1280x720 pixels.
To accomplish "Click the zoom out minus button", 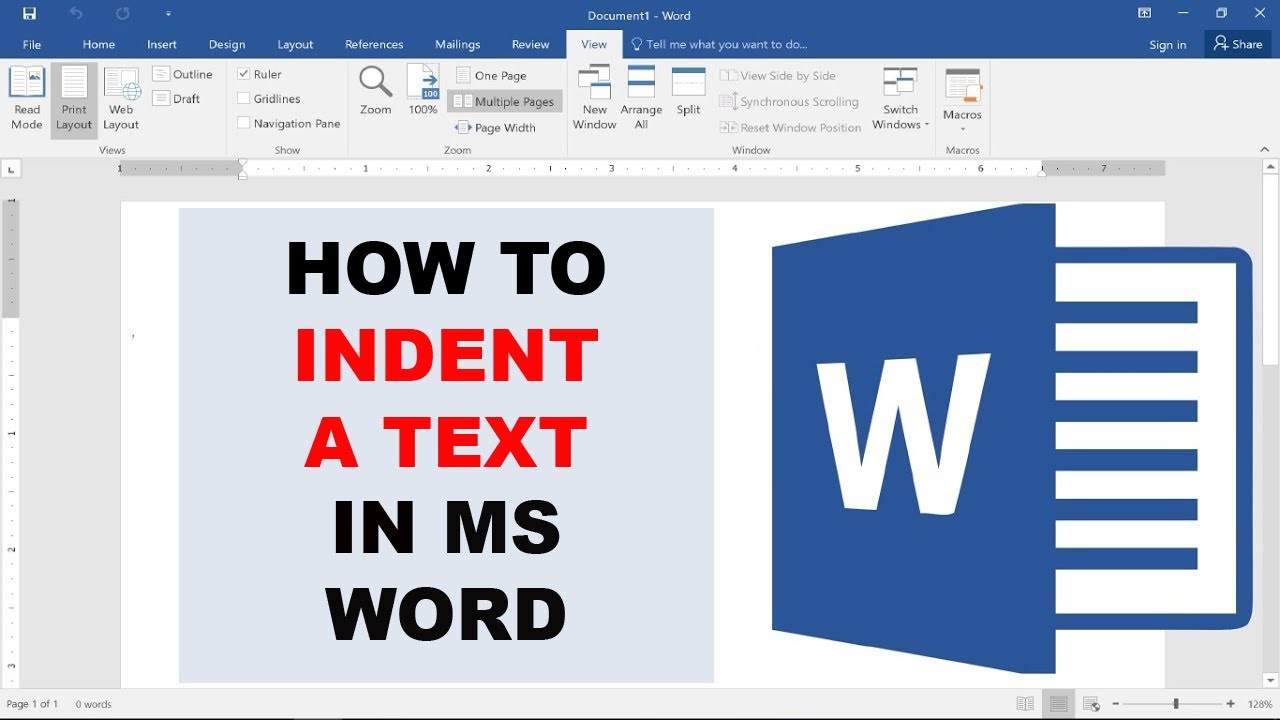I will (x=1116, y=704).
